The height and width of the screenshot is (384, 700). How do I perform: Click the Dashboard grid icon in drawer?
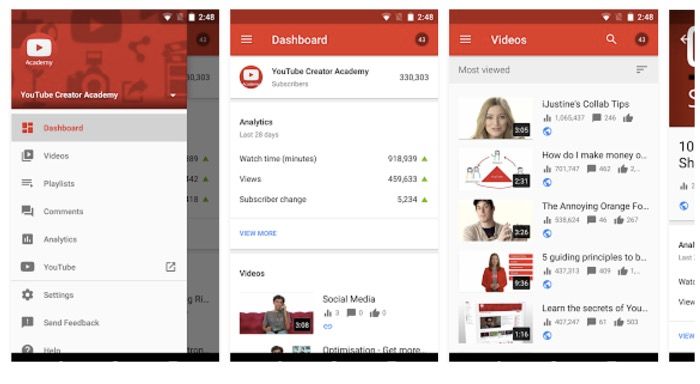(28, 128)
